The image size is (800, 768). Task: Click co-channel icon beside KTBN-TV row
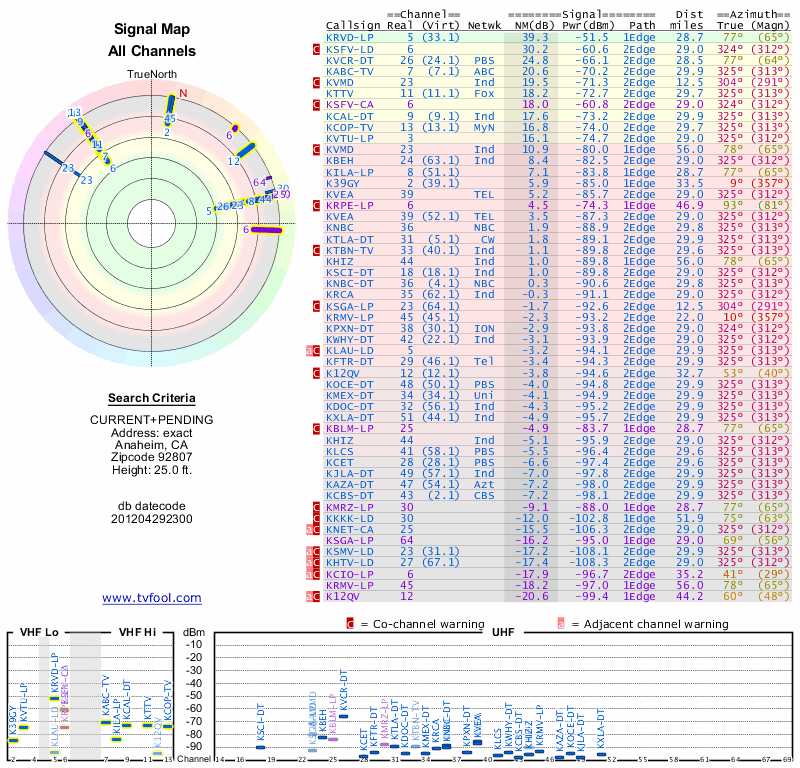pyautogui.click(x=316, y=249)
